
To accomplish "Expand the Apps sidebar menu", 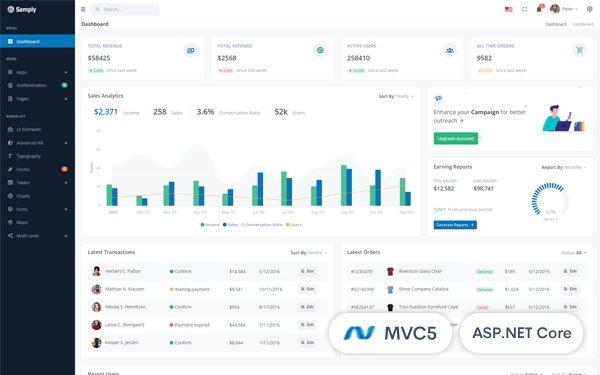I will [x=38, y=72].
